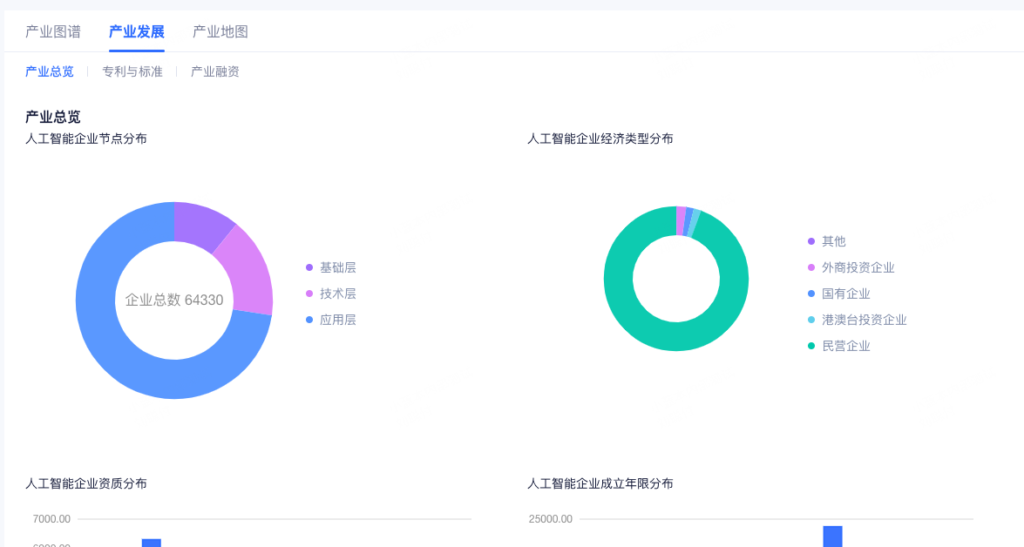Click the tall bar in 成立年限分布 chart
Screen dimensions: 1024x547
point(832,537)
